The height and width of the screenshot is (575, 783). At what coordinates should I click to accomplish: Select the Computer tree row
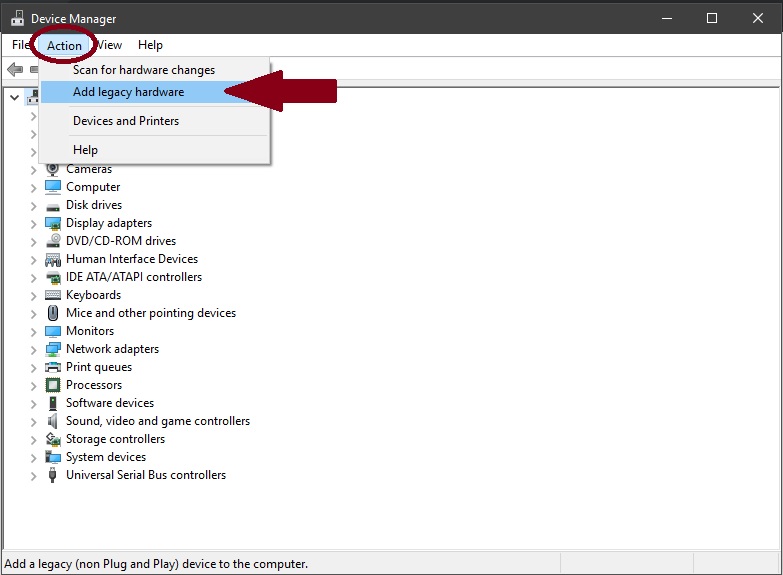pos(93,187)
